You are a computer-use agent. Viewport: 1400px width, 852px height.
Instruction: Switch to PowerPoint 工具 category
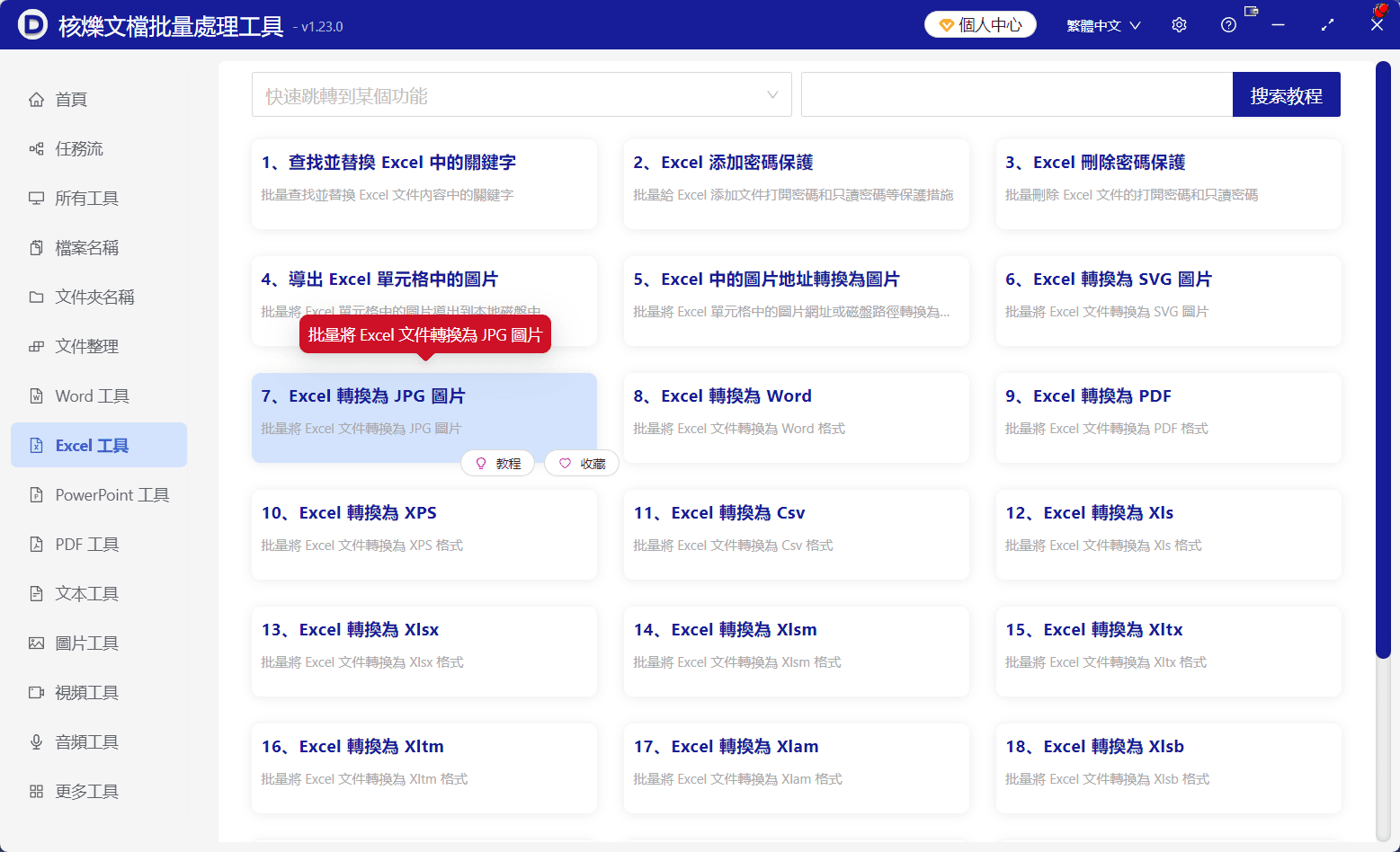pyautogui.click(x=99, y=495)
